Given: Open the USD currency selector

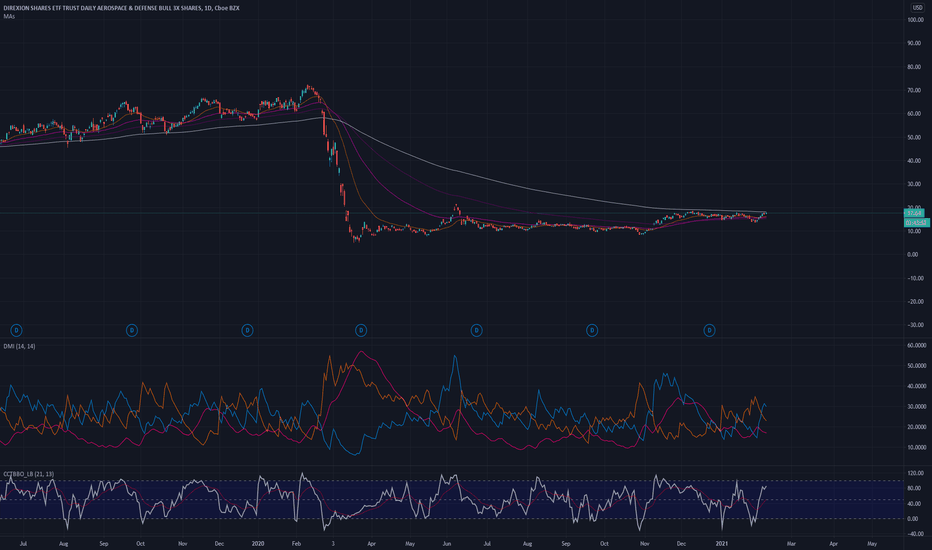Looking at the screenshot, I should tap(917, 7).
